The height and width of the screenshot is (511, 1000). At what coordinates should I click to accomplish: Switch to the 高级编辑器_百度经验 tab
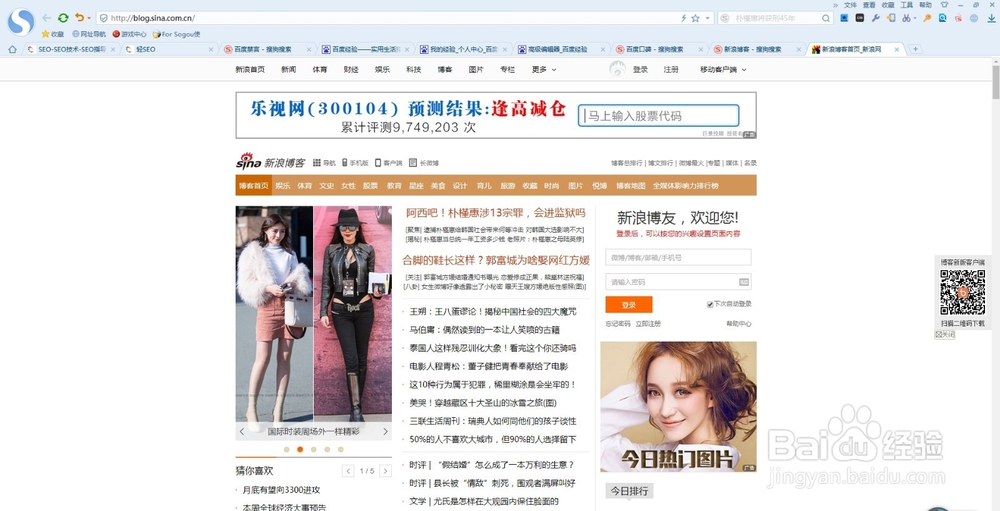tap(561, 49)
